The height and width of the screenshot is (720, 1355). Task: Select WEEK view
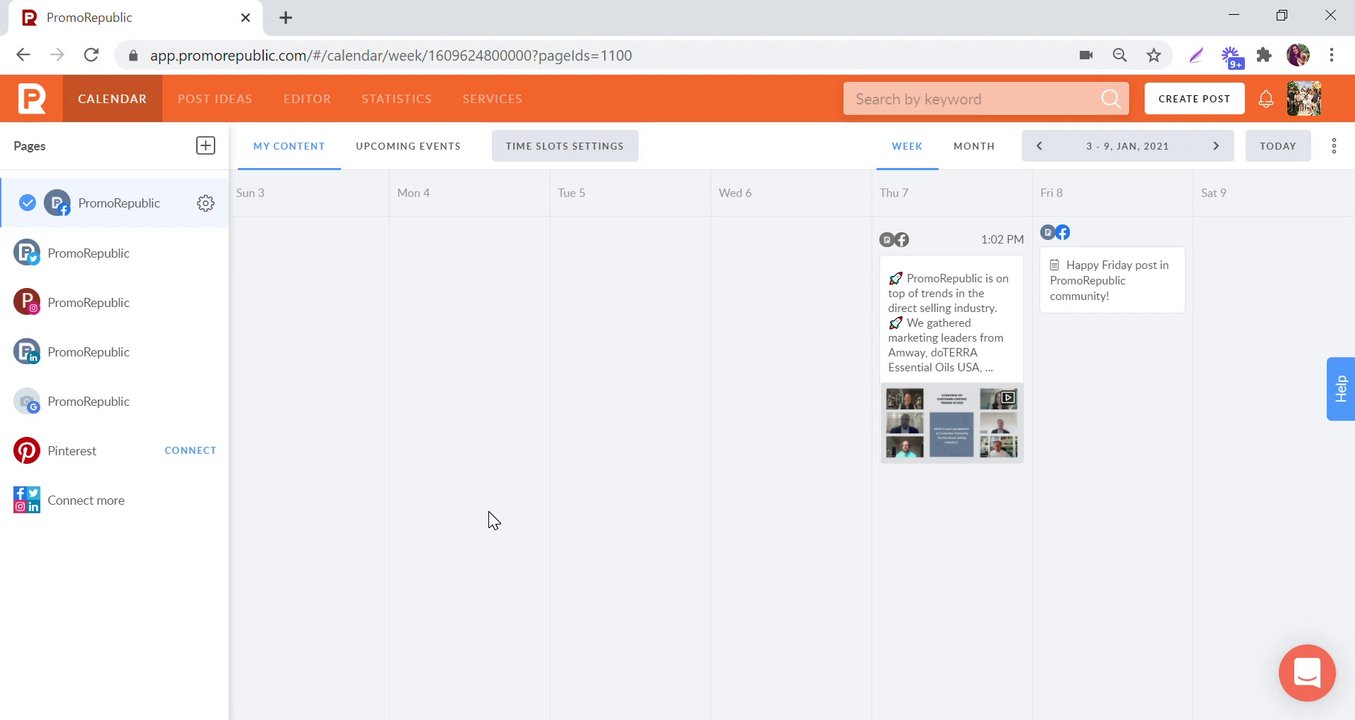pyautogui.click(x=907, y=146)
